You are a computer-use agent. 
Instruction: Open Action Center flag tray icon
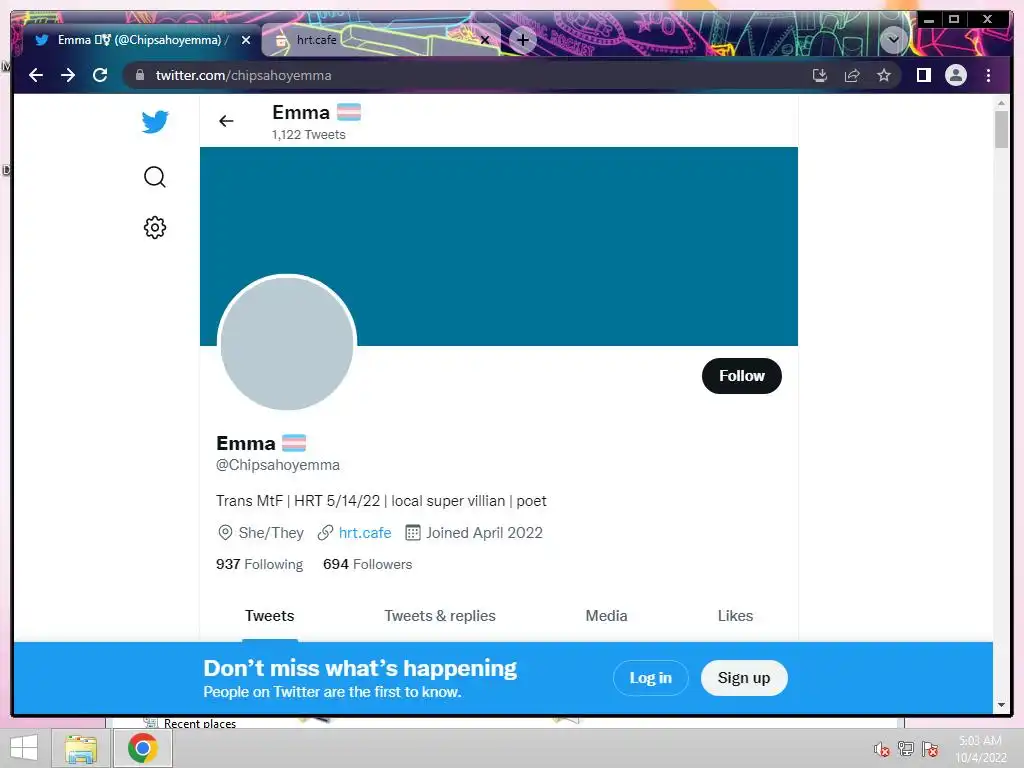[x=930, y=749]
